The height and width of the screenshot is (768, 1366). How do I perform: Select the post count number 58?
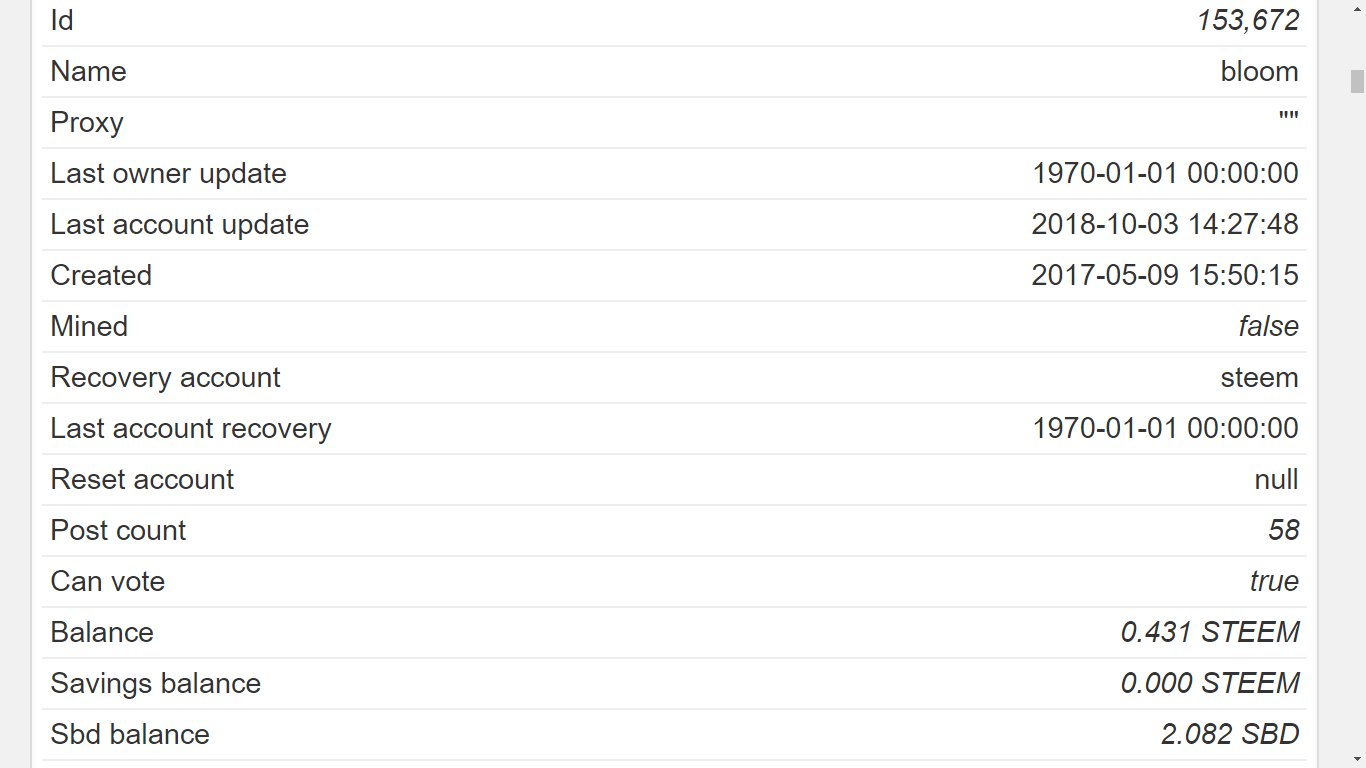click(x=1283, y=530)
